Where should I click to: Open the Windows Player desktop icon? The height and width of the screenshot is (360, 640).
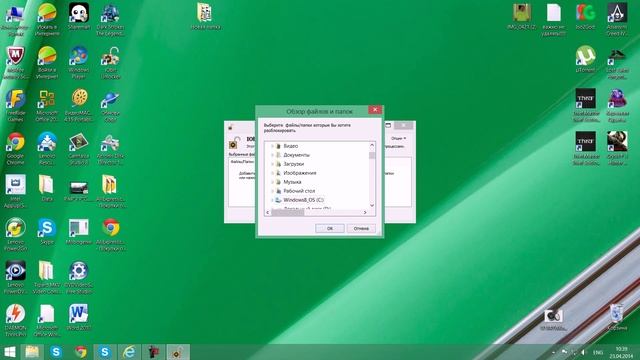coord(78,62)
